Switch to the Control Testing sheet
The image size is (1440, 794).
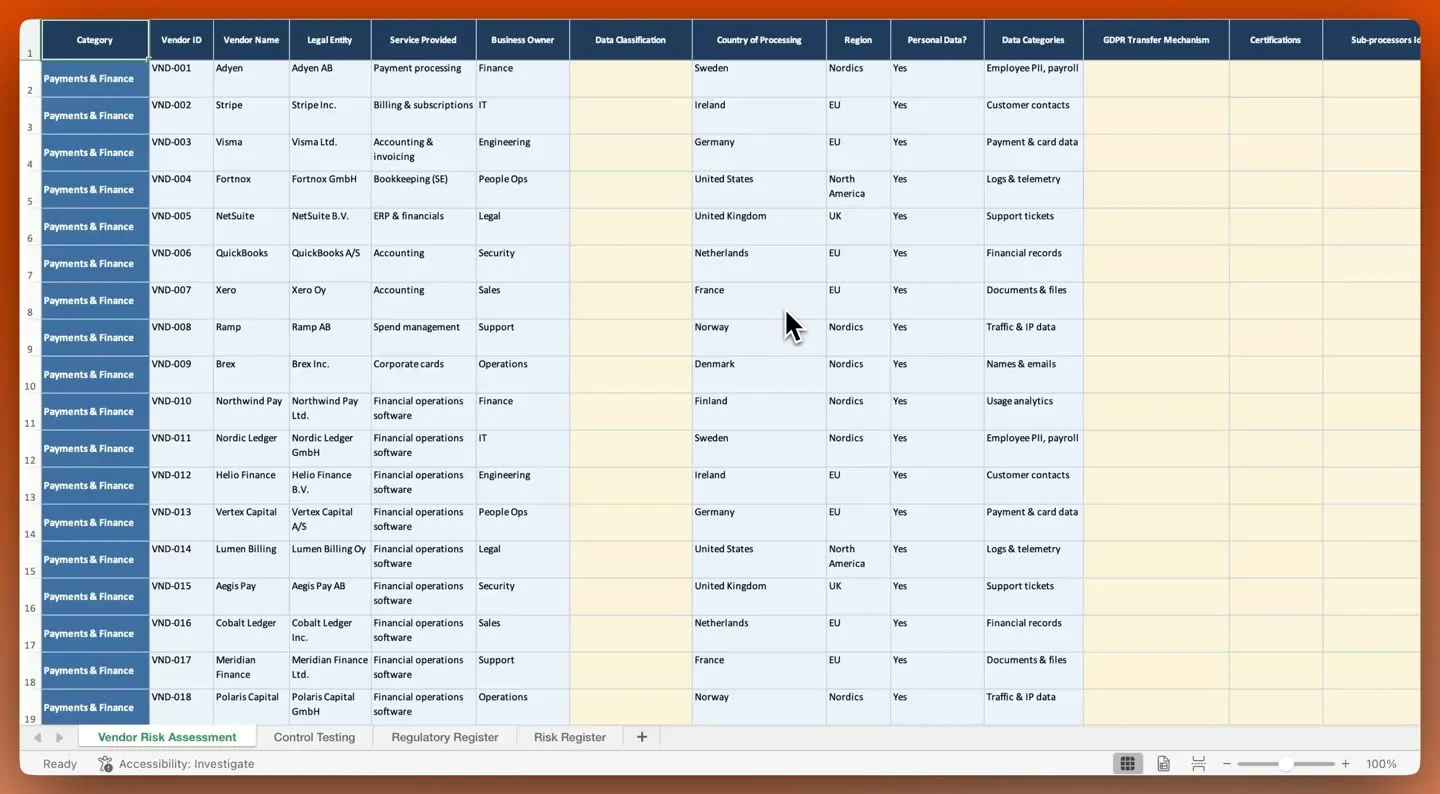(314, 737)
